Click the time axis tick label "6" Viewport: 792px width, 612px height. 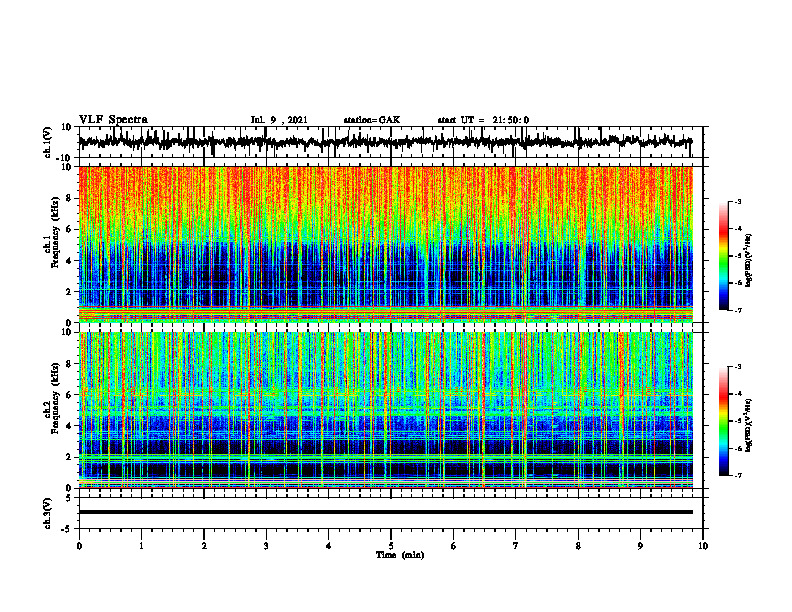(454, 546)
